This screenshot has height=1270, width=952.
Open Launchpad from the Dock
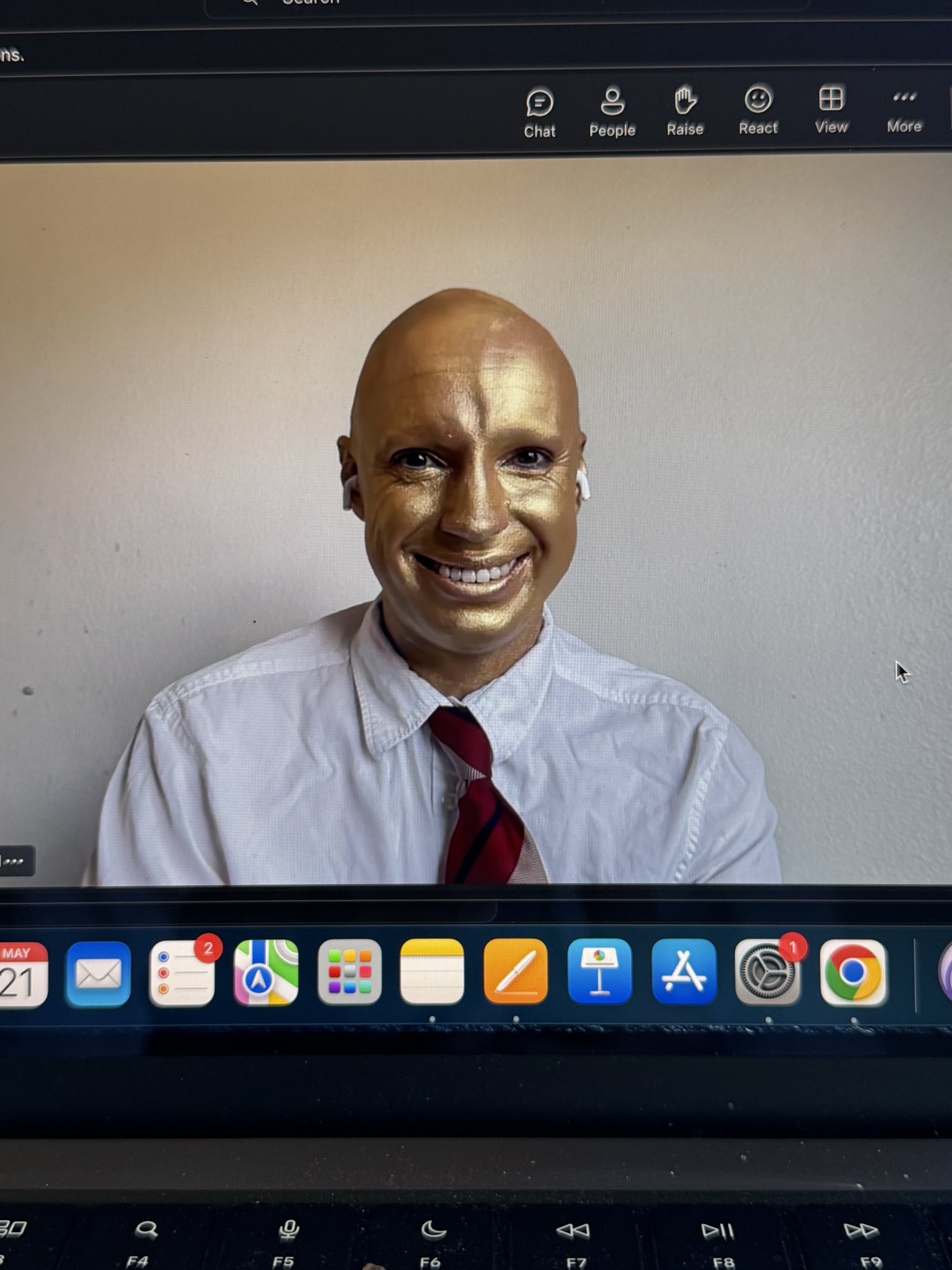[x=350, y=971]
